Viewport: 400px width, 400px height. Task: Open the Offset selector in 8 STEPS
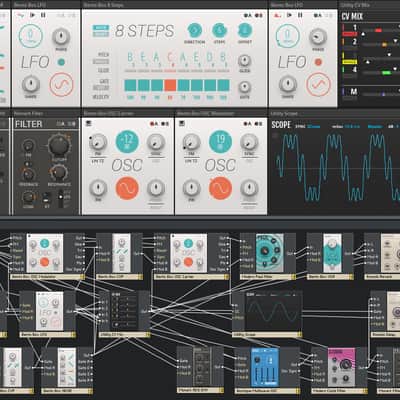click(244, 31)
